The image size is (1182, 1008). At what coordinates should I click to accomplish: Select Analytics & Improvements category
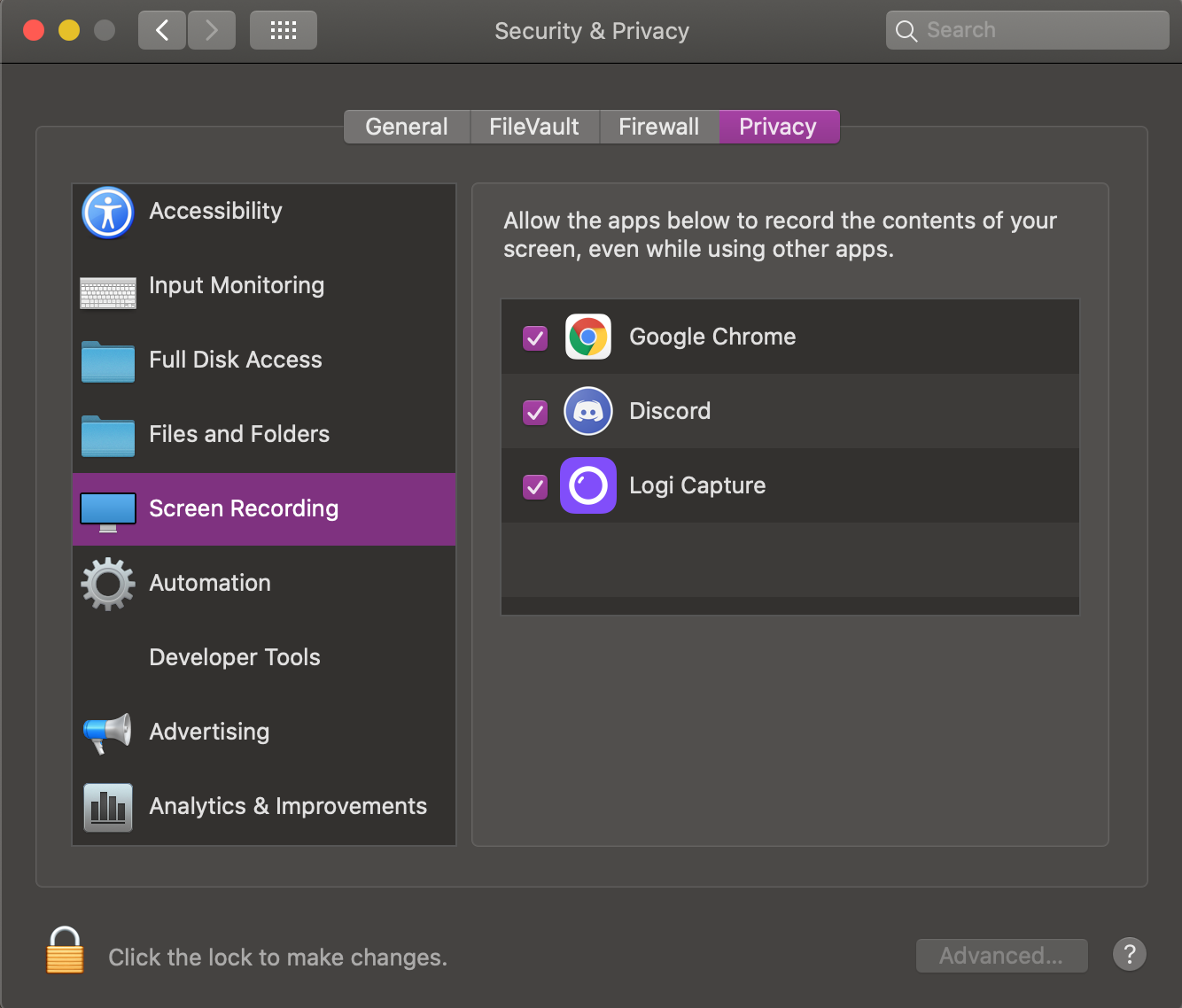tap(264, 807)
